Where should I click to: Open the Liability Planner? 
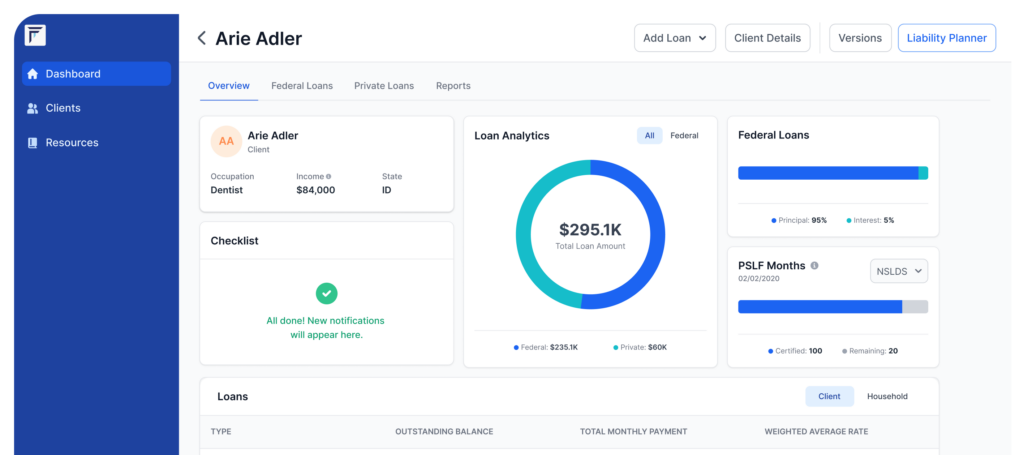click(x=946, y=38)
